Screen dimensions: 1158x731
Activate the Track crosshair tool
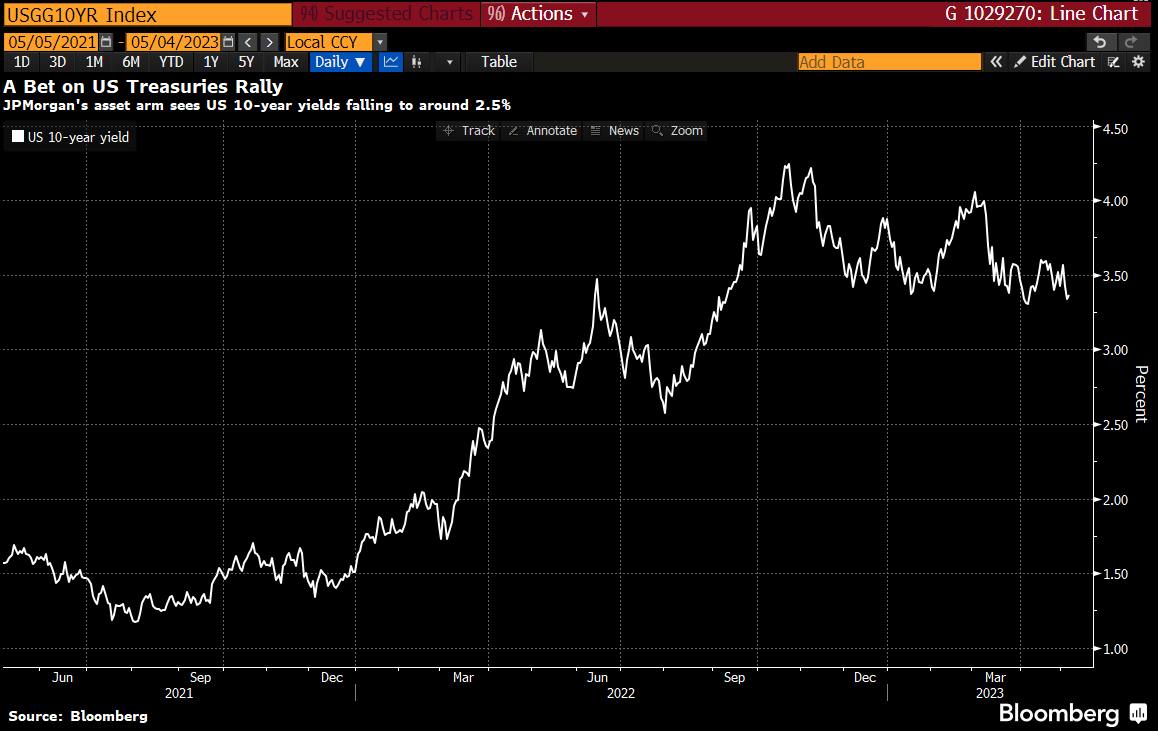(x=468, y=131)
